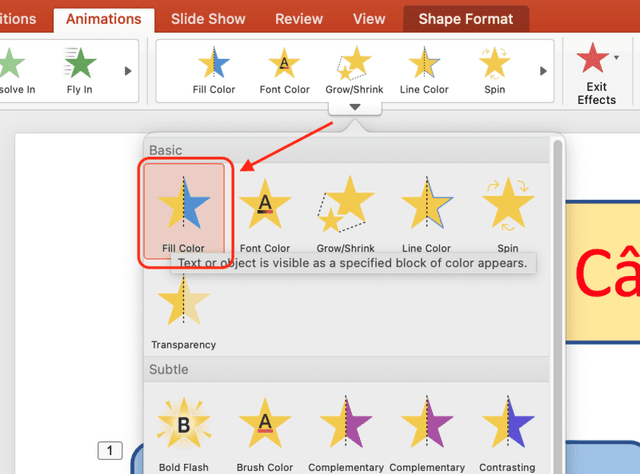Expand the emphasis effects gallery arrow
Viewport: 640px width, 474px height.
pos(355,107)
